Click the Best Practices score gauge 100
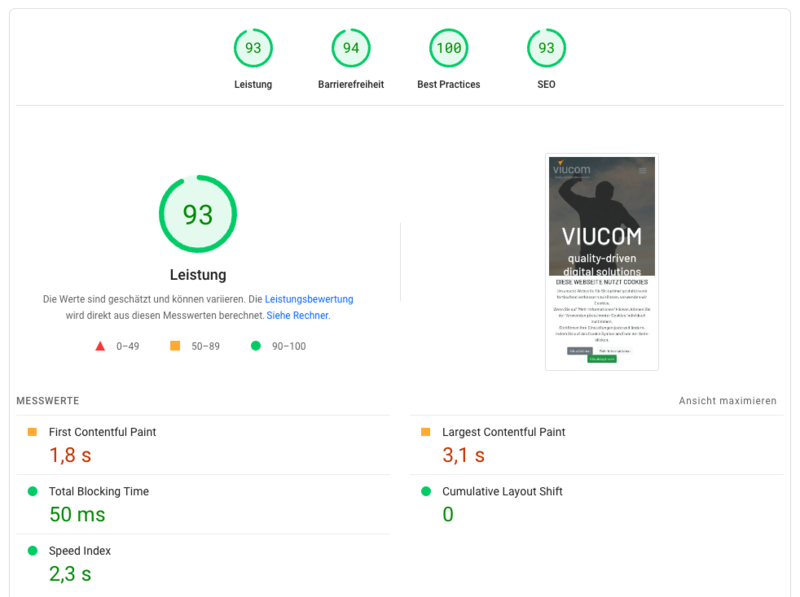This screenshot has height=597, width=800. (x=449, y=48)
